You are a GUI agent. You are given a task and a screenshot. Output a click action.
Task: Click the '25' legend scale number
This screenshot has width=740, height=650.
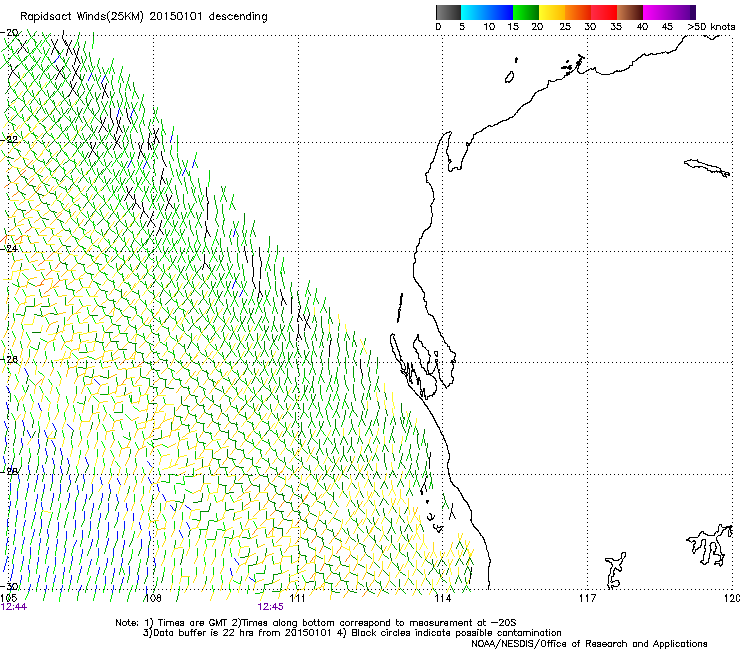tap(565, 27)
